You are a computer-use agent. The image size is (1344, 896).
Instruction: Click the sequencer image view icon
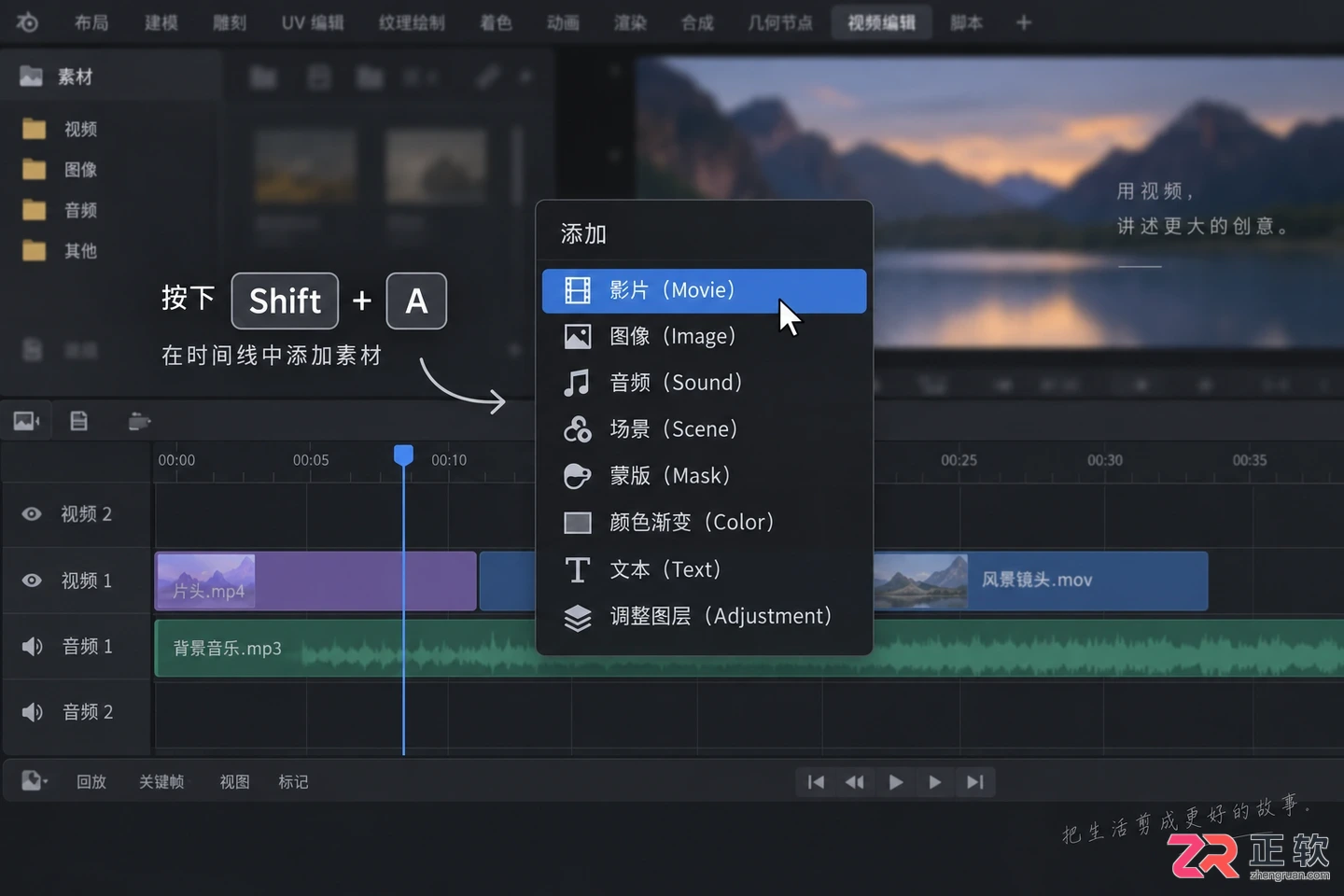[x=26, y=421]
